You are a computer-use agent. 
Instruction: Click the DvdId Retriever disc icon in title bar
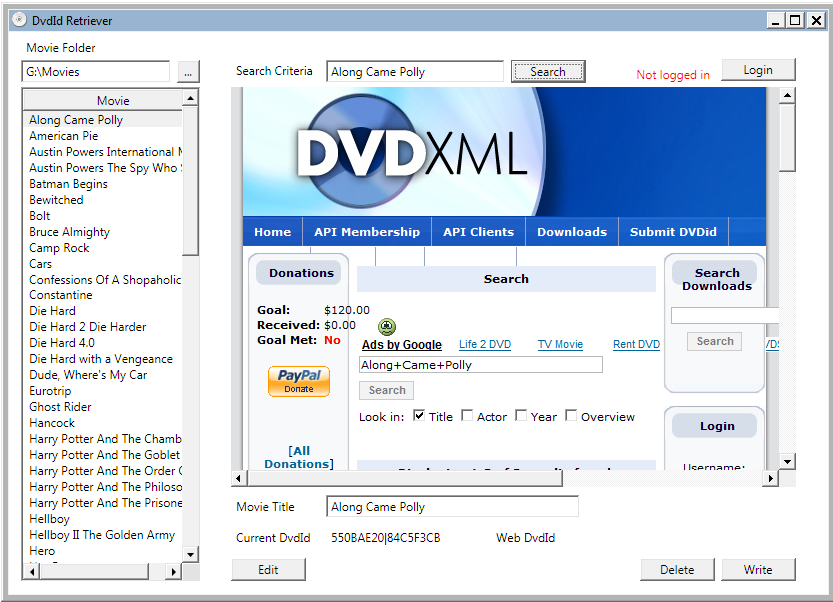point(19,20)
